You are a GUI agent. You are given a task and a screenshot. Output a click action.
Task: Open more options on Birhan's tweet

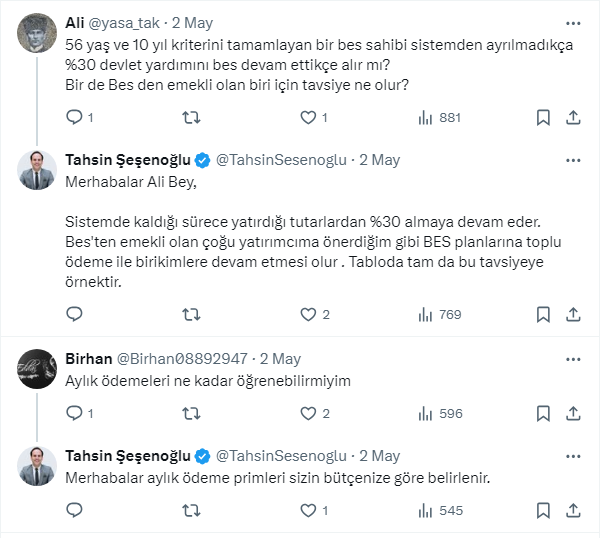pos(573,357)
